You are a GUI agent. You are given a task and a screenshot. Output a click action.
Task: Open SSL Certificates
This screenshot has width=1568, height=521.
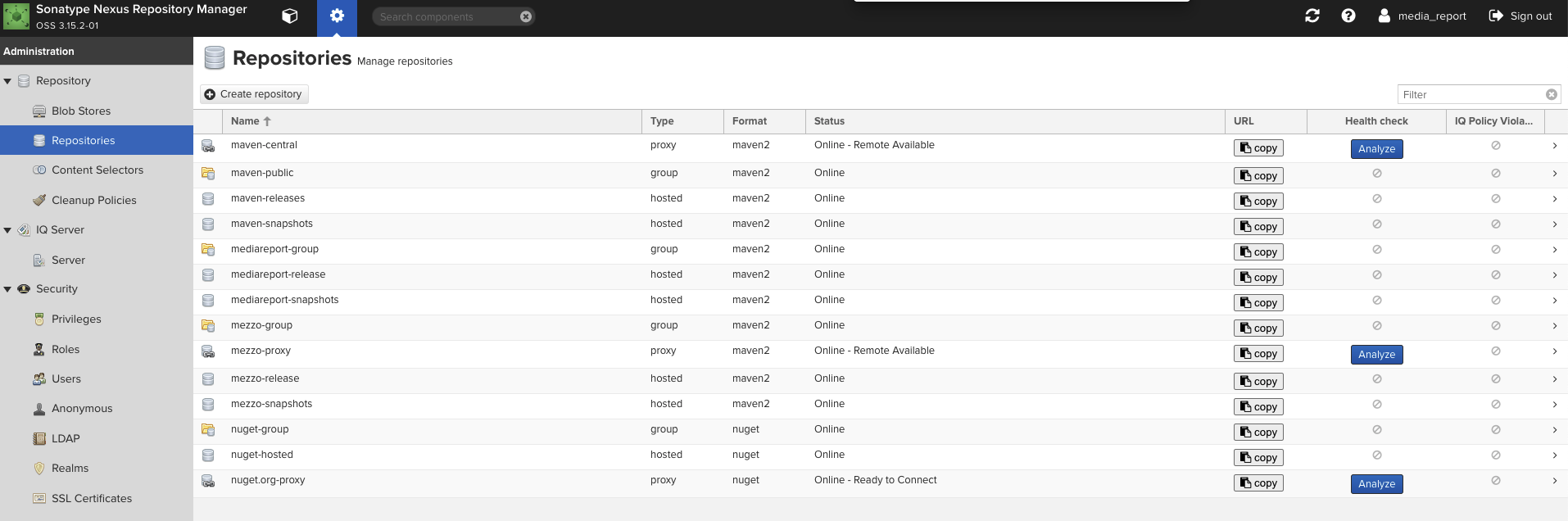click(92, 498)
